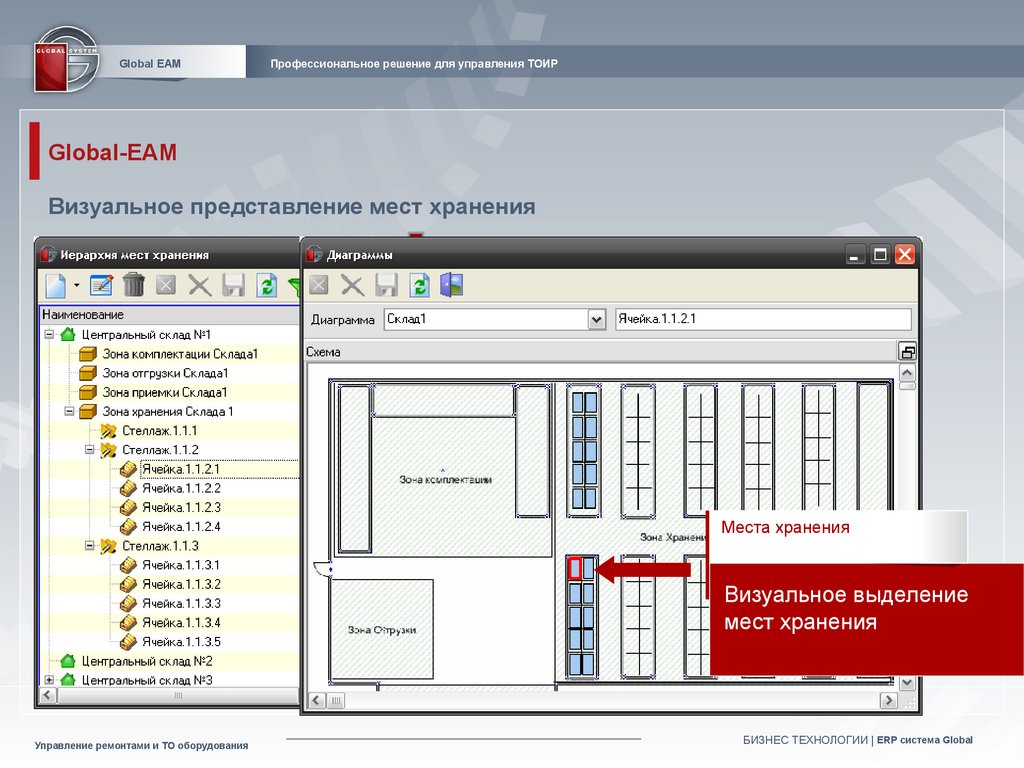Viewport: 1024px width, 768px height.
Task: Click the rack icon beside Стеллаж.1.1.1
Action: tap(108, 431)
